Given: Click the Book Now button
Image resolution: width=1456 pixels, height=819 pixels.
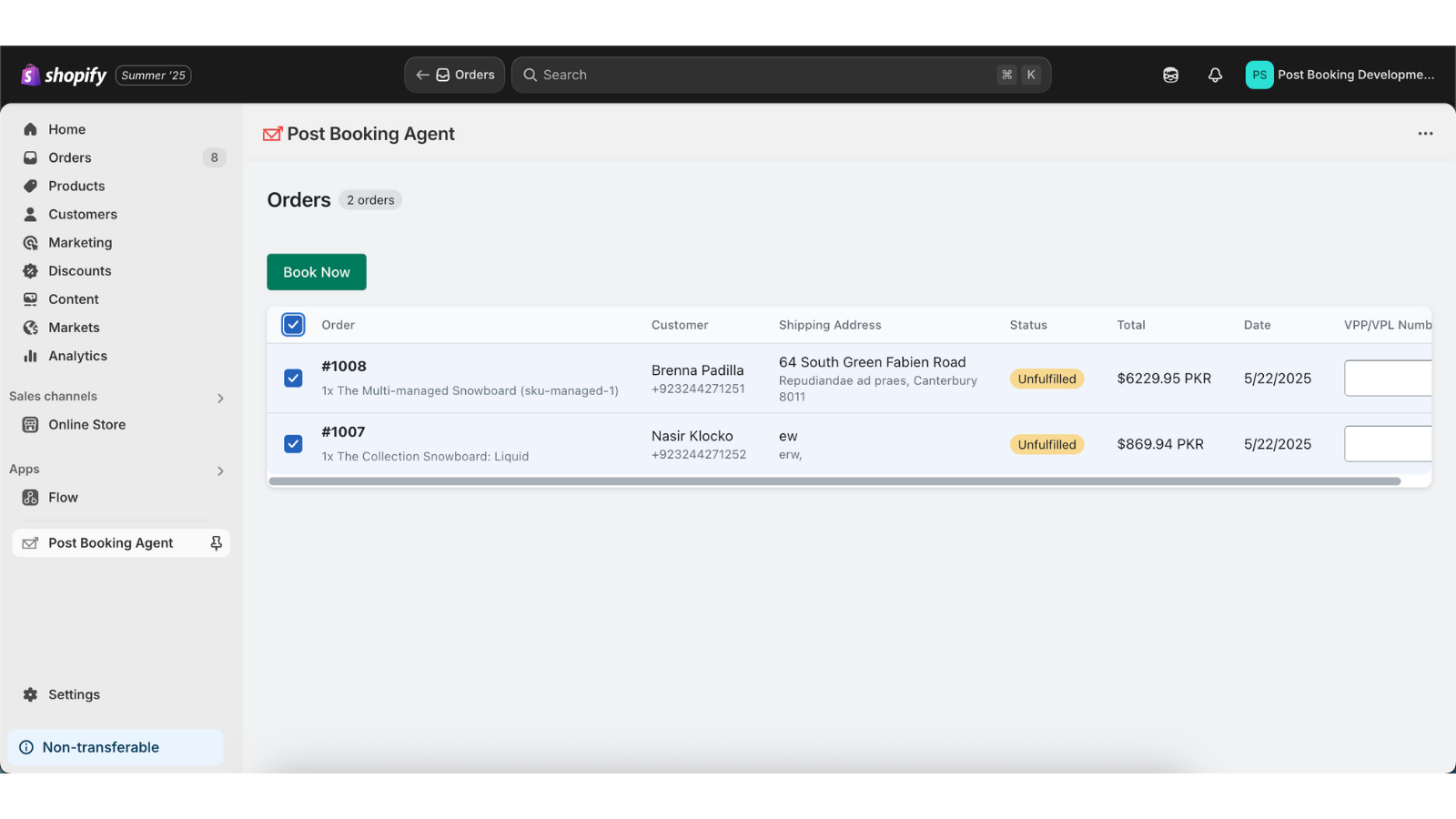Looking at the screenshot, I should pyautogui.click(x=317, y=272).
